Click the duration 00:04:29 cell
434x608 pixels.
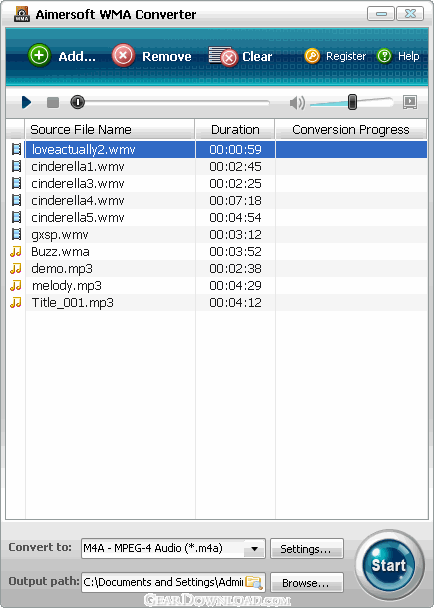click(x=235, y=286)
